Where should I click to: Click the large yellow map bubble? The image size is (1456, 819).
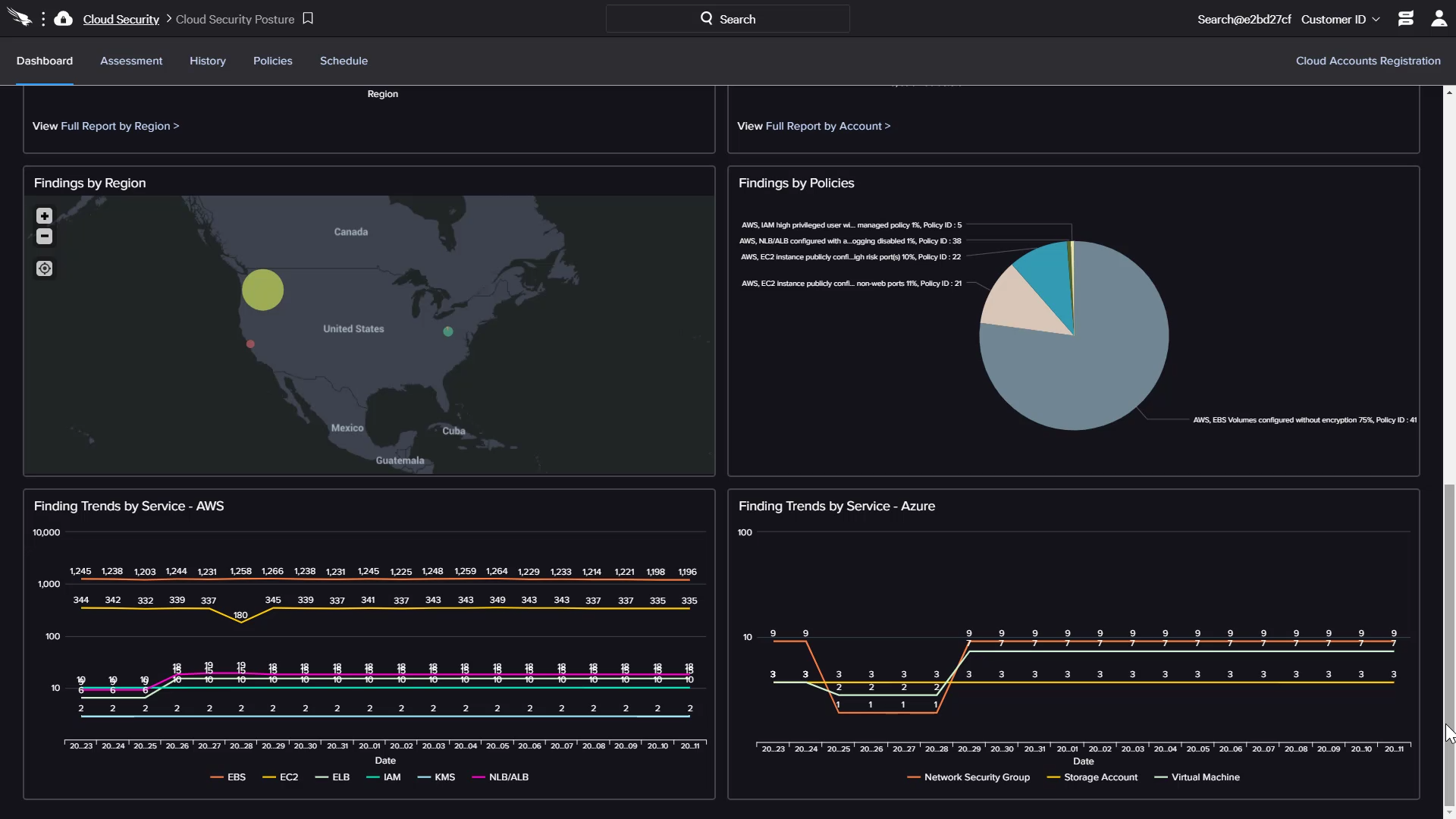(263, 290)
